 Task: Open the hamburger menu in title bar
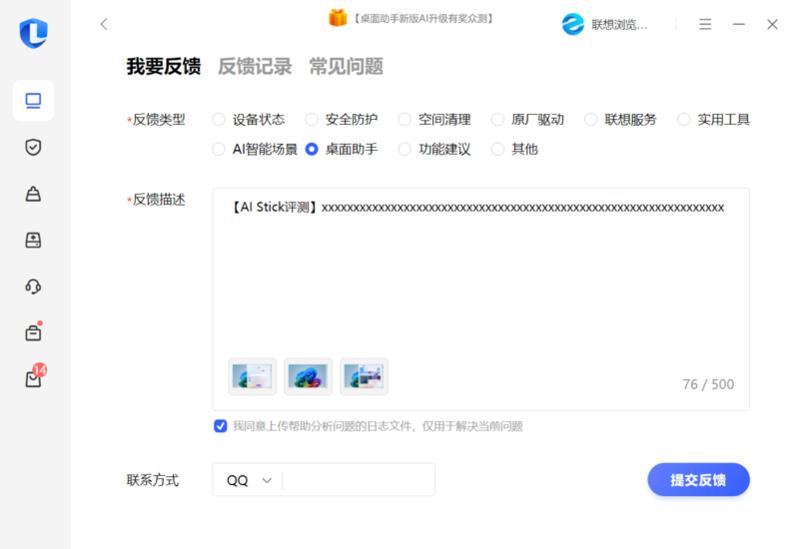pos(705,24)
